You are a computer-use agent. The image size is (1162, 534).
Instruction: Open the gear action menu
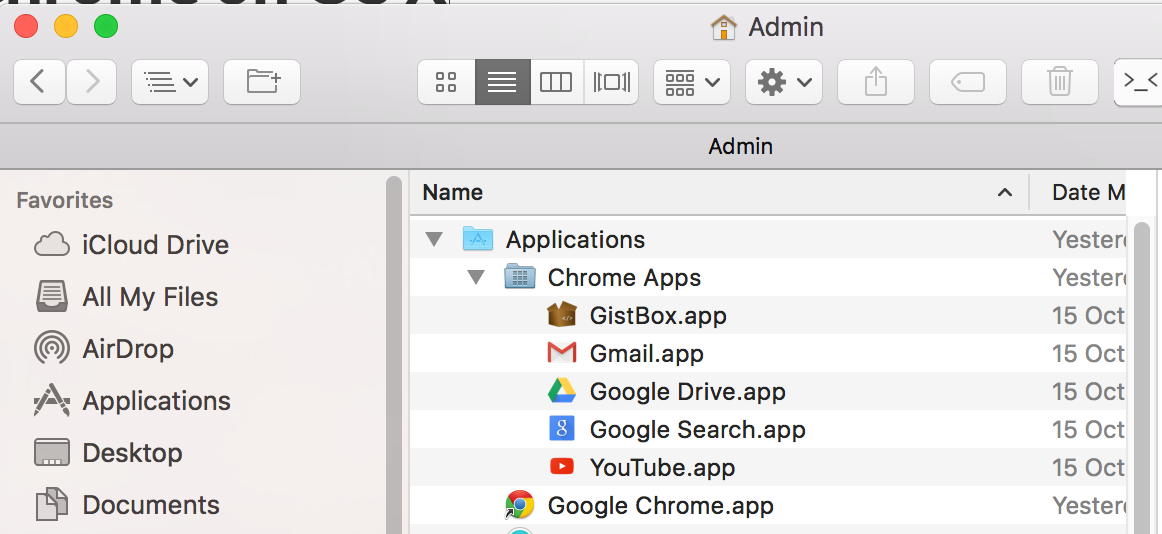click(783, 81)
